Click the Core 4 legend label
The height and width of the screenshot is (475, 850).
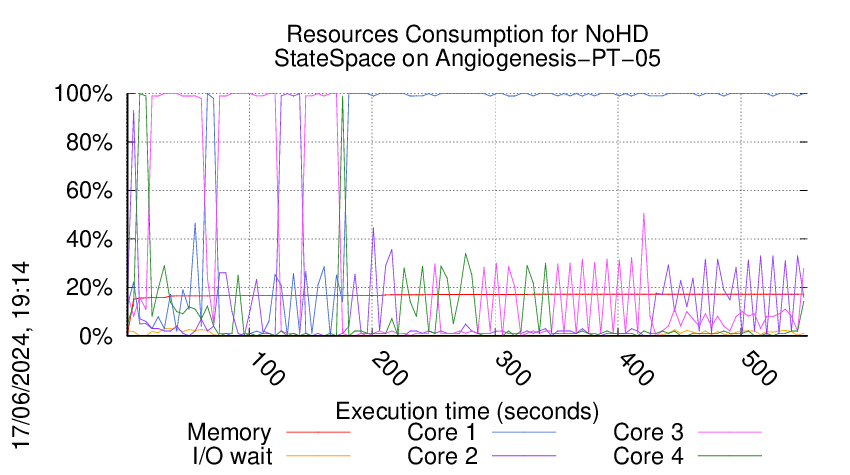648,456
